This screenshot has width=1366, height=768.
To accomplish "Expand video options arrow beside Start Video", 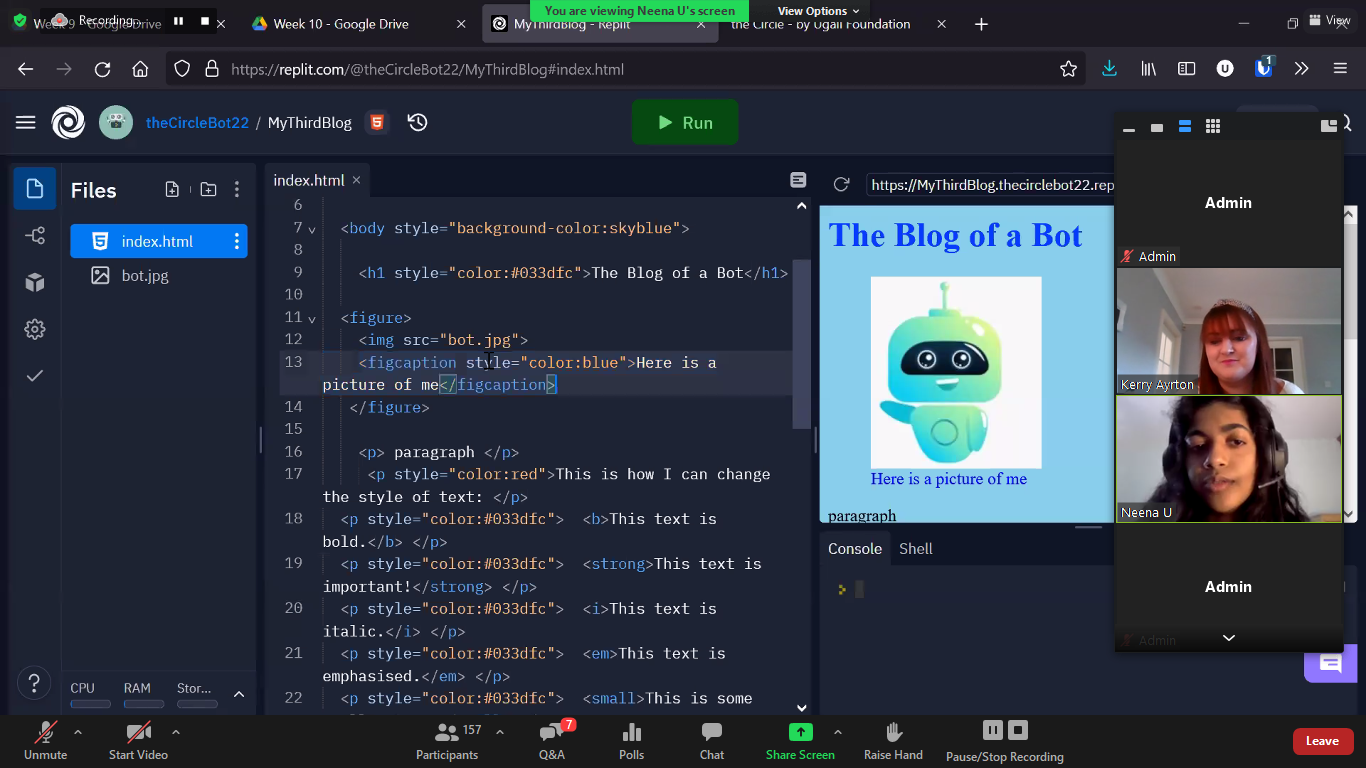I will (x=176, y=731).
